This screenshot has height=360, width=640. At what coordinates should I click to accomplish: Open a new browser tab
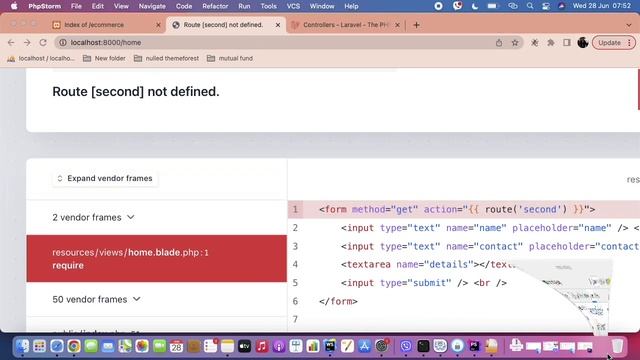(416, 25)
